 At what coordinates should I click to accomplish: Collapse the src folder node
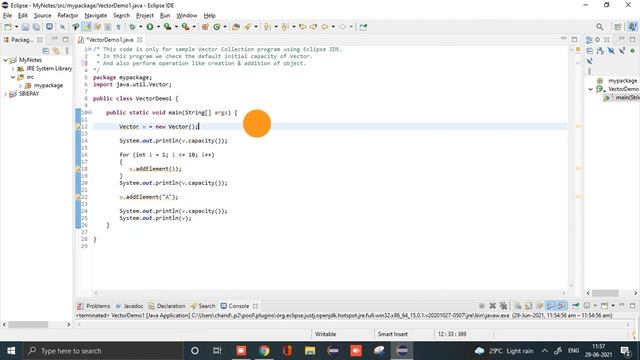click(13, 77)
